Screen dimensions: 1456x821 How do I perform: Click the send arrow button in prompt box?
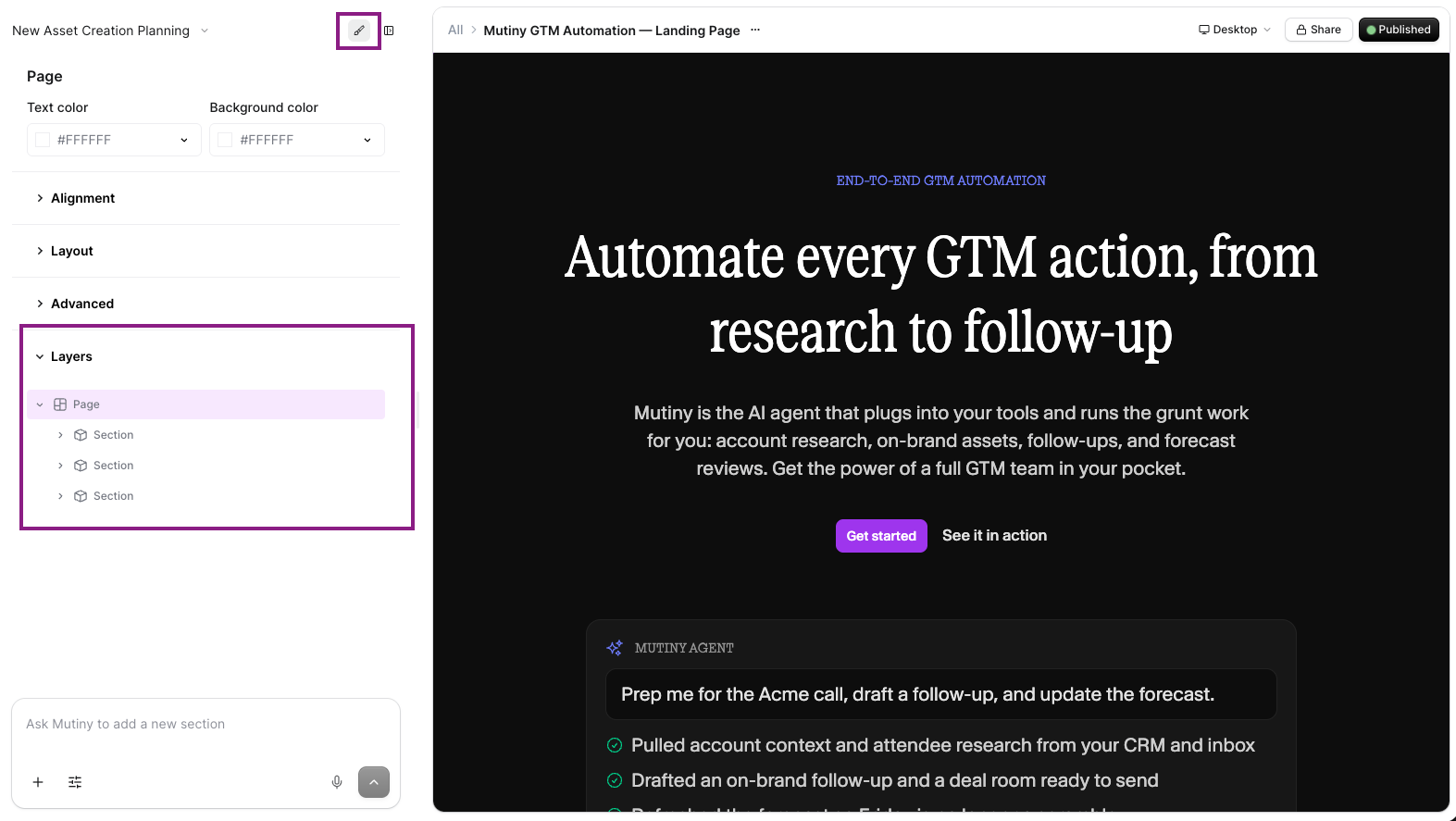click(374, 782)
